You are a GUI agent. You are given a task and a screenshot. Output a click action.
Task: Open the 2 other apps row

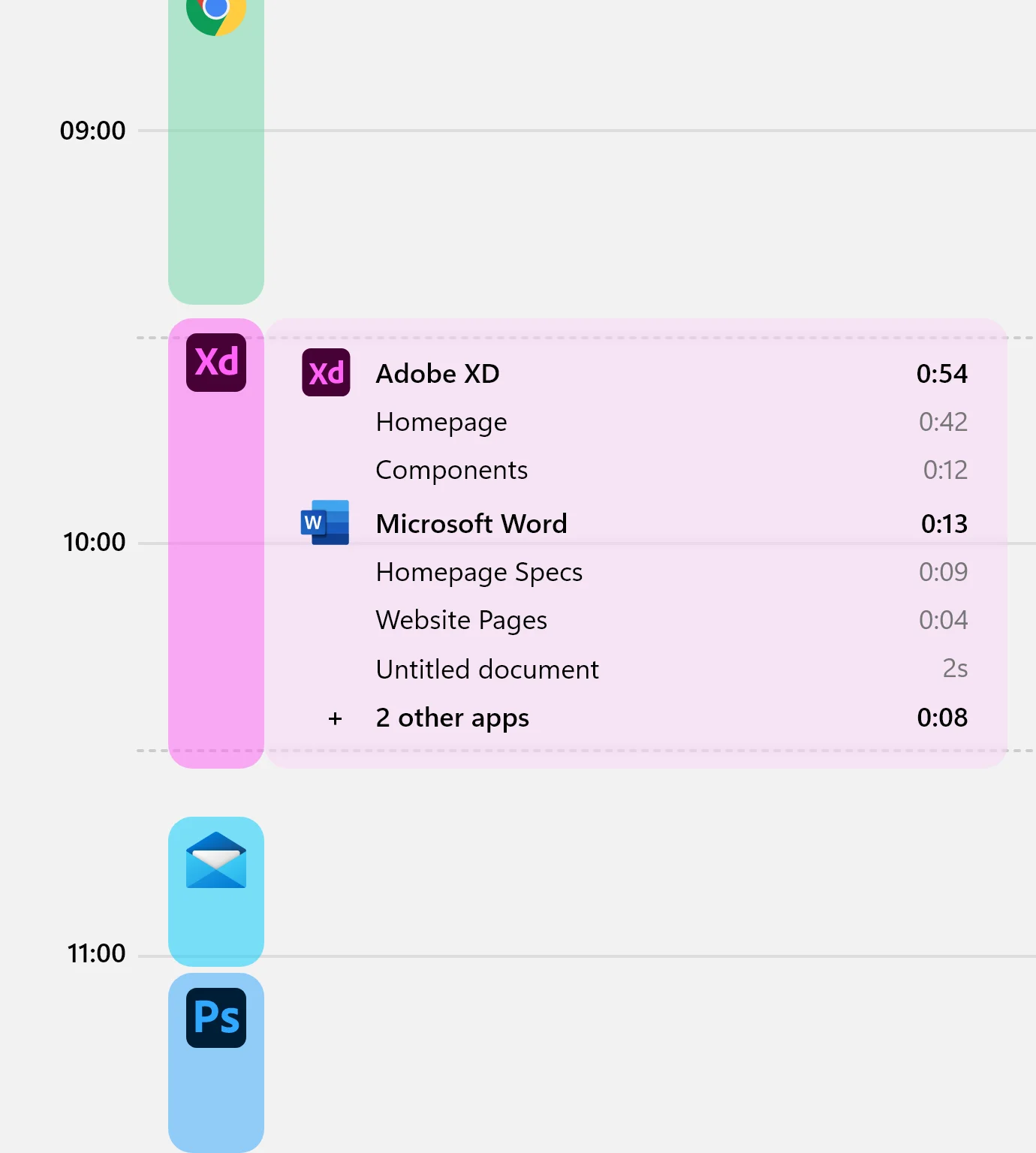coord(452,718)
